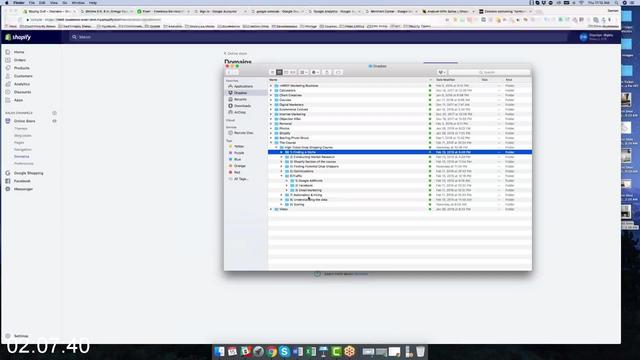The image size is (640, 360).
Task: Switch Finder to list view
Action: click(279, 72)
